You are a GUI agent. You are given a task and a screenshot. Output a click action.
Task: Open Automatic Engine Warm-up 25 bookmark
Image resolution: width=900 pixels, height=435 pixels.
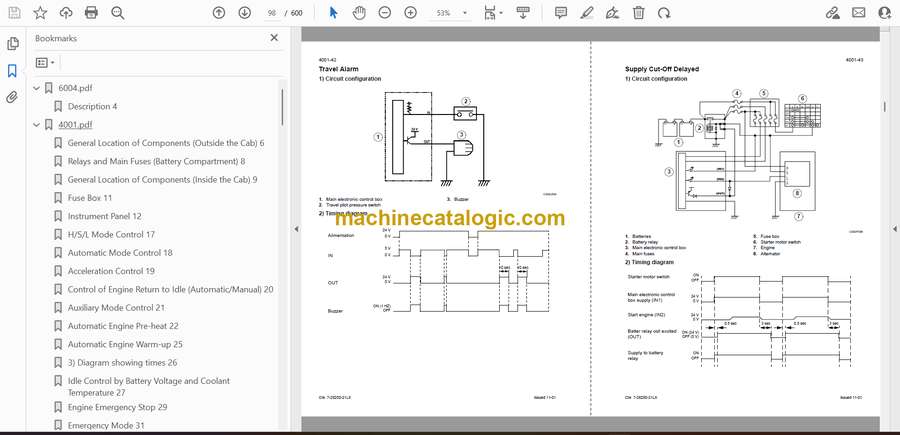125,344
